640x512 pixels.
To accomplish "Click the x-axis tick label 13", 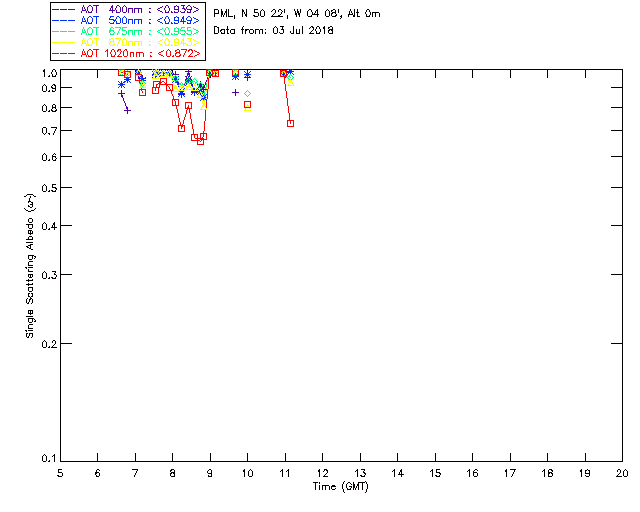I will (360, 473).
